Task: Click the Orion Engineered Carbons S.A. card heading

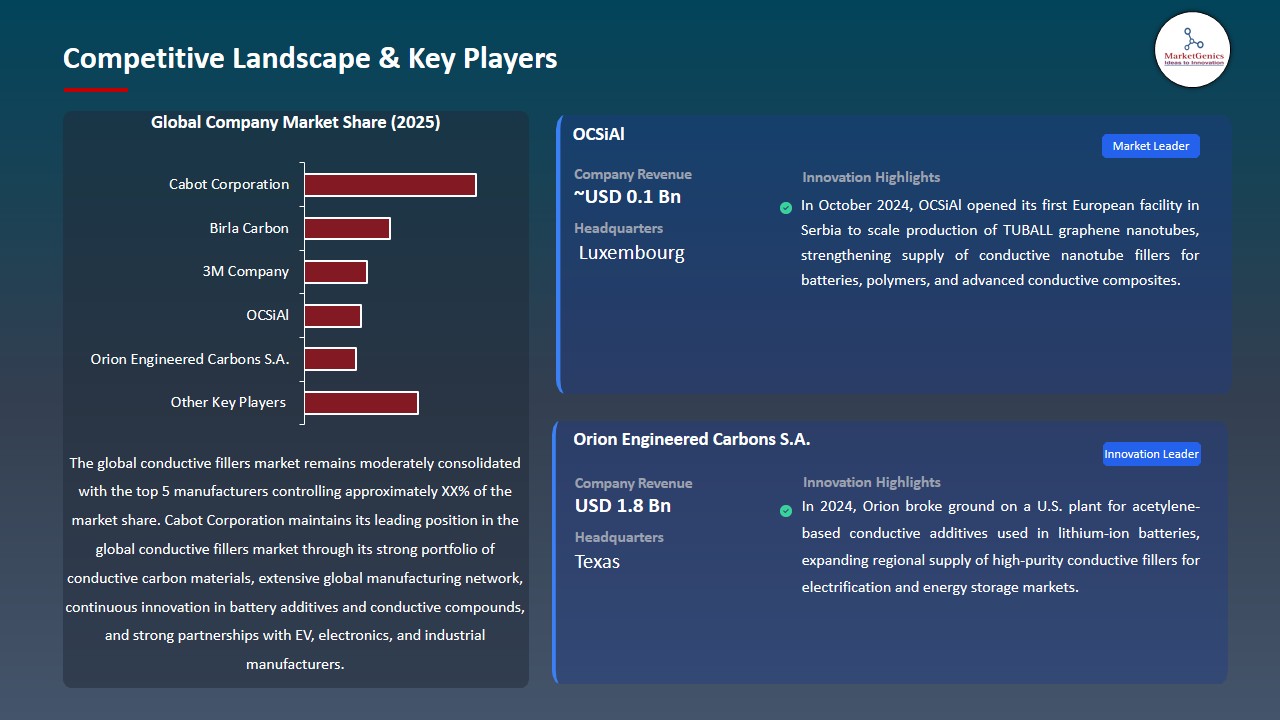Action: pos(692,439)
